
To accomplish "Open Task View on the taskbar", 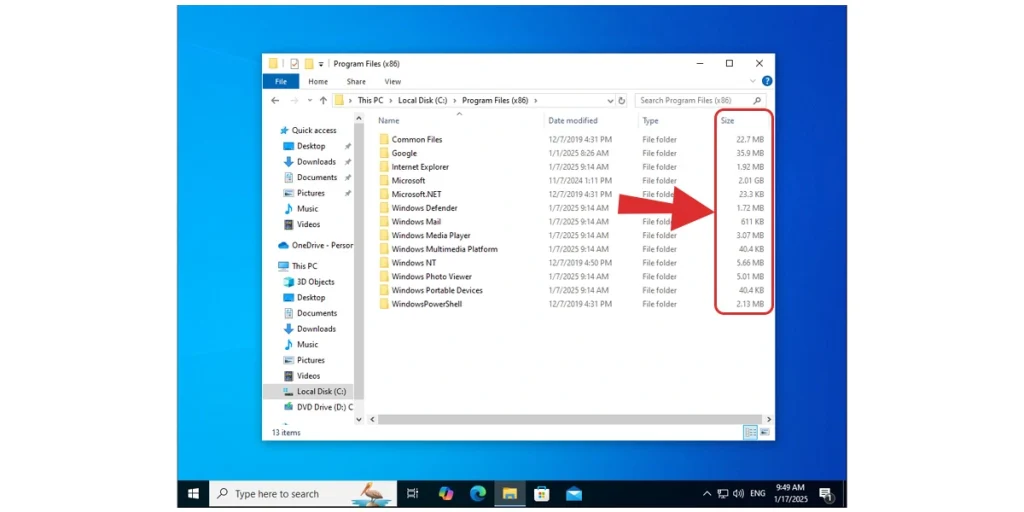I will (412, 494).
